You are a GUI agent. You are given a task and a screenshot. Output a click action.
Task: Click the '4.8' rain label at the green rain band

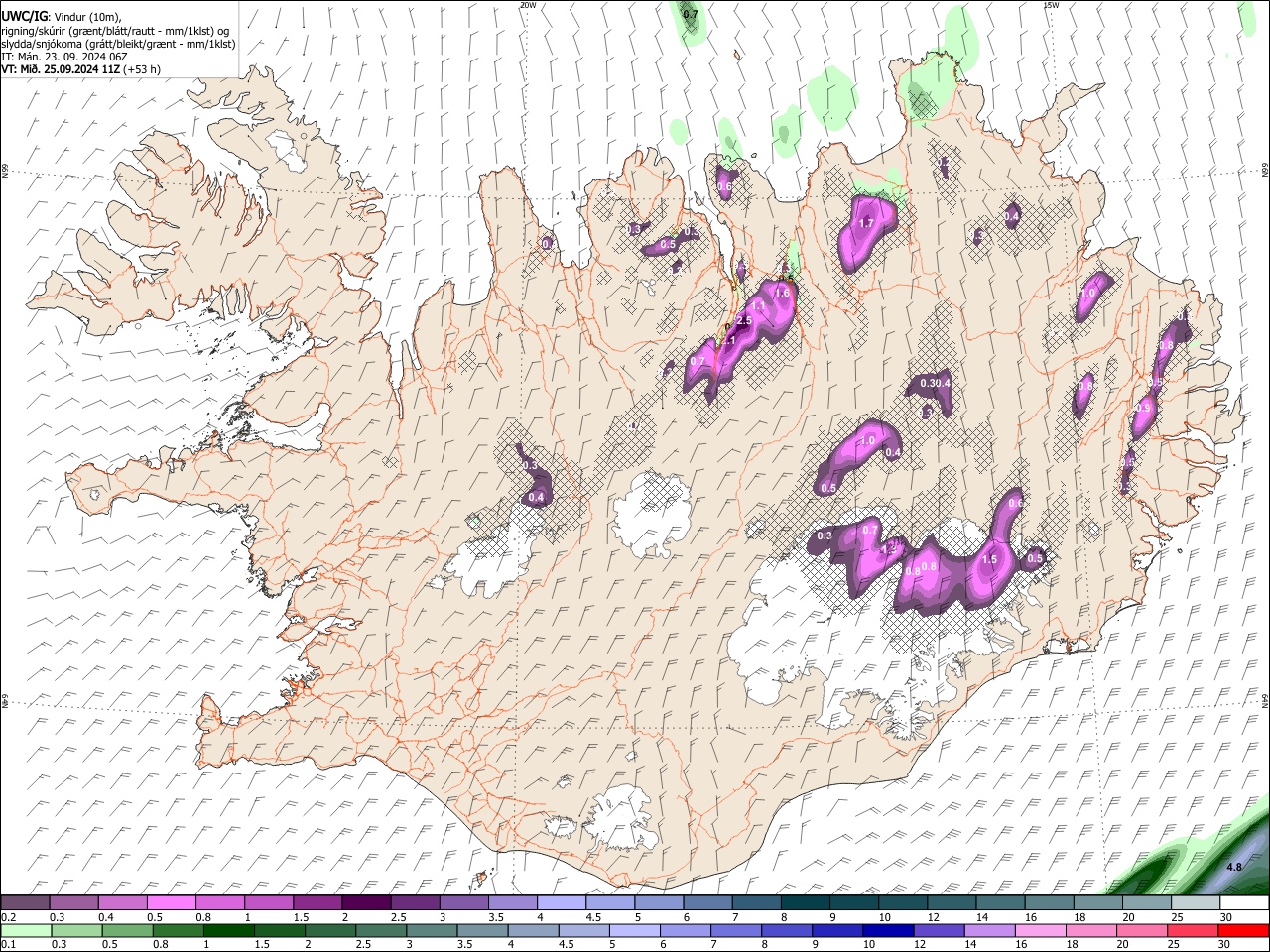click(x=1234, y=867)
